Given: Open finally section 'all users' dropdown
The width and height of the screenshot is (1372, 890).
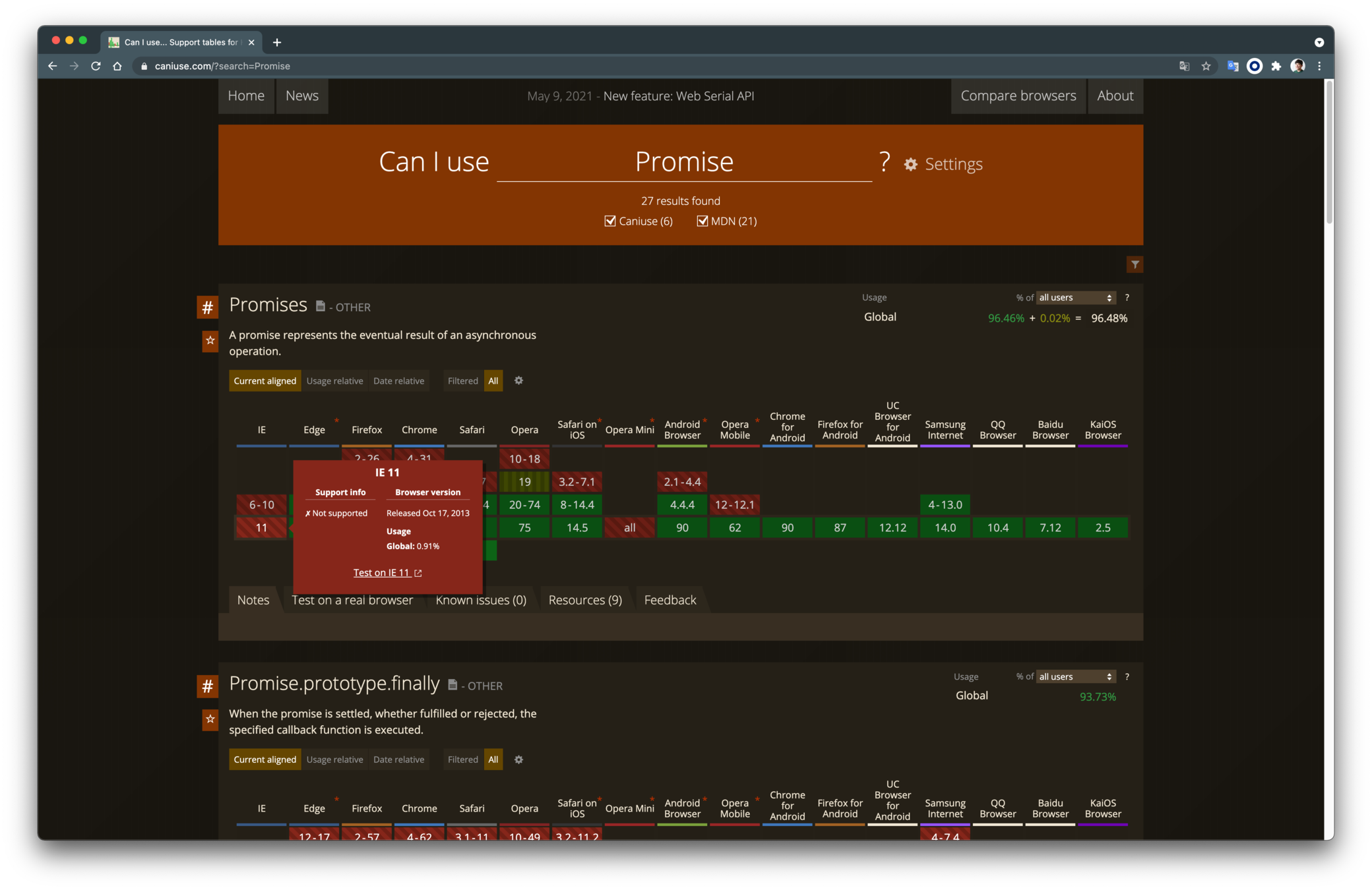Looking at the screenshot, I should click(1075, 677).
